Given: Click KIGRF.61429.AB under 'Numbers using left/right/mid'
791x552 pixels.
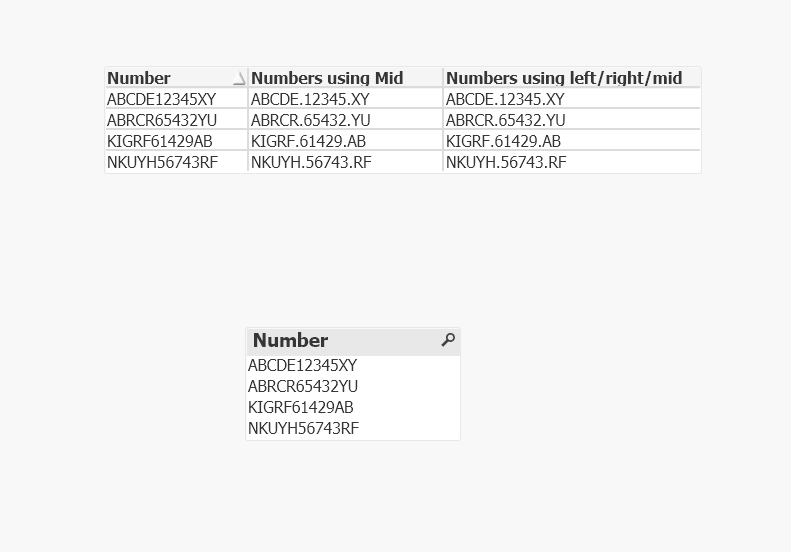Looking at the screenshot, I should coord(503,141).
